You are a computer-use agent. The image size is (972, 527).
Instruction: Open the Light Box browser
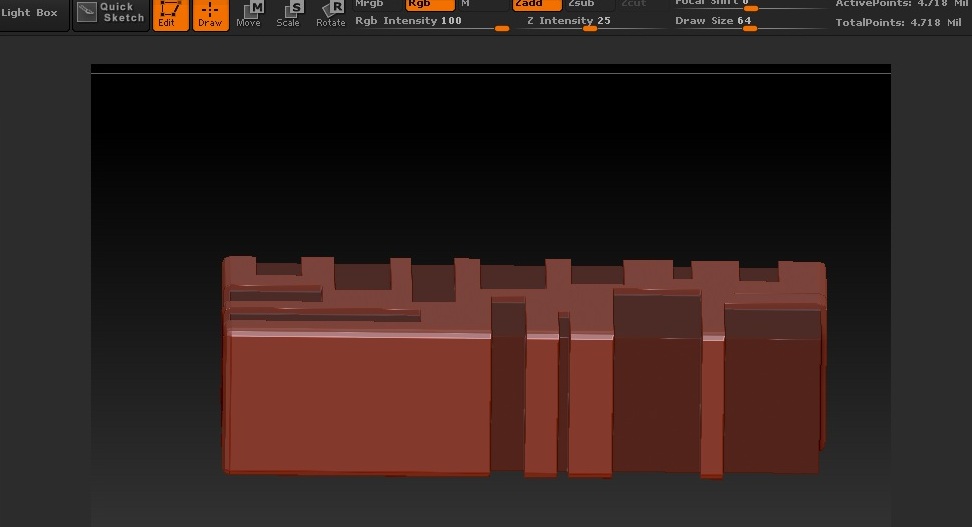point(33,14)
